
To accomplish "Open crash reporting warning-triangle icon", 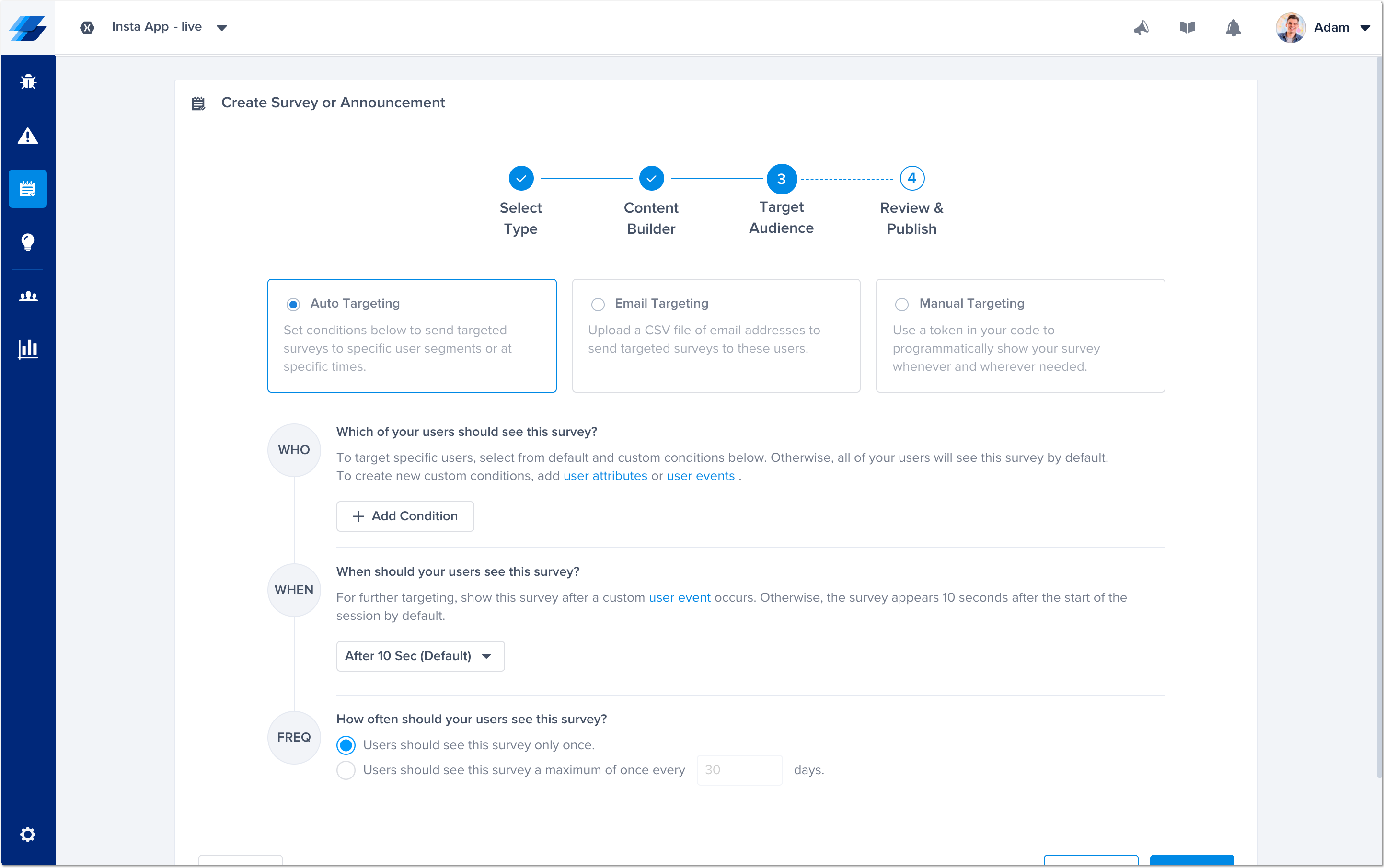I will click(28, 136).
